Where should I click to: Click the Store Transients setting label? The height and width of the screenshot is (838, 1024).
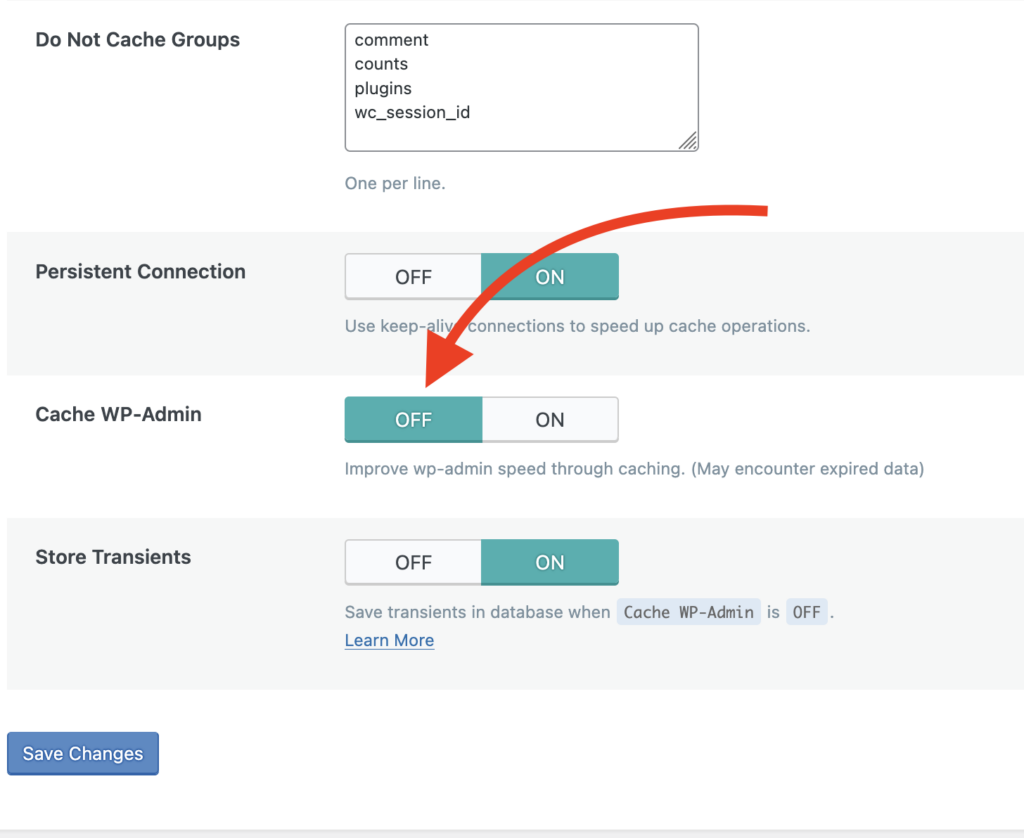point(113,557)
